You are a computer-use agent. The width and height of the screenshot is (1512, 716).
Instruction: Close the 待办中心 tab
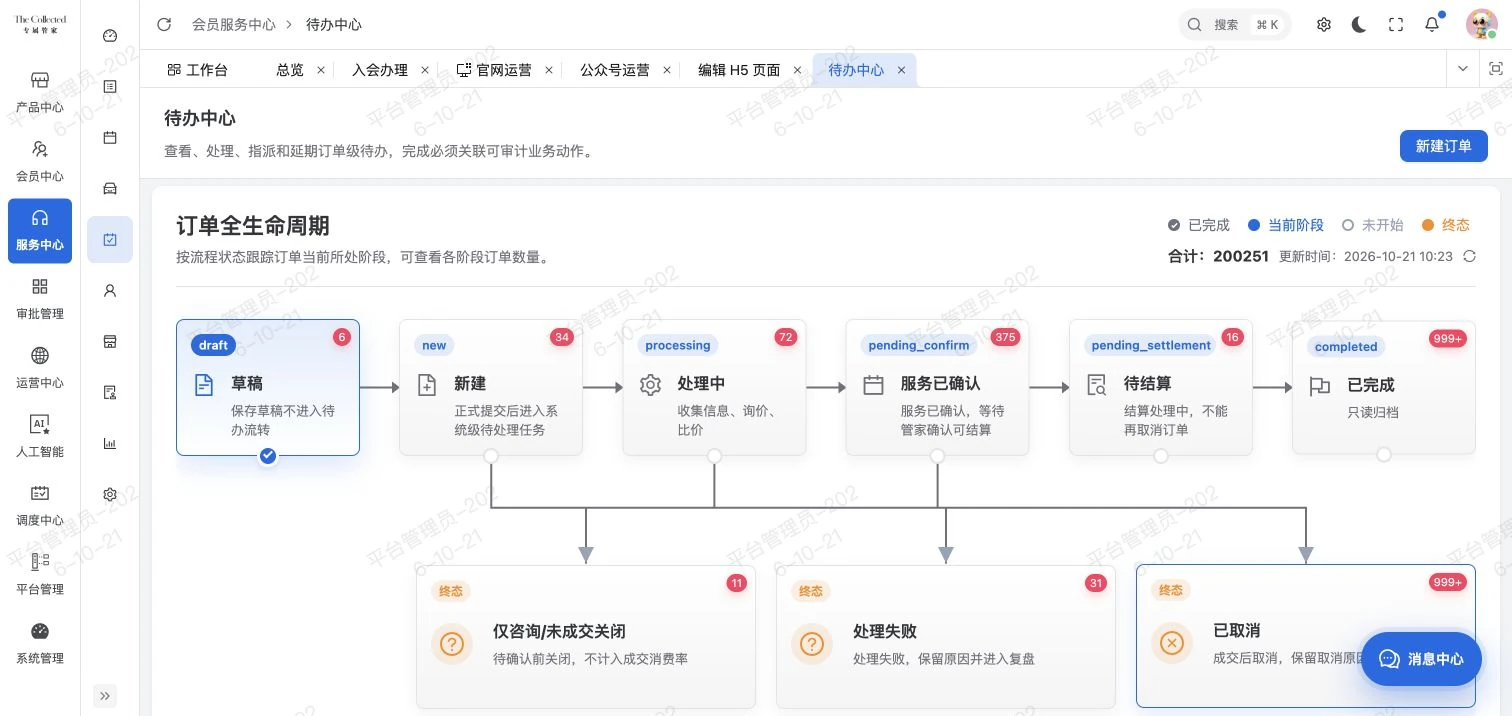901,70
